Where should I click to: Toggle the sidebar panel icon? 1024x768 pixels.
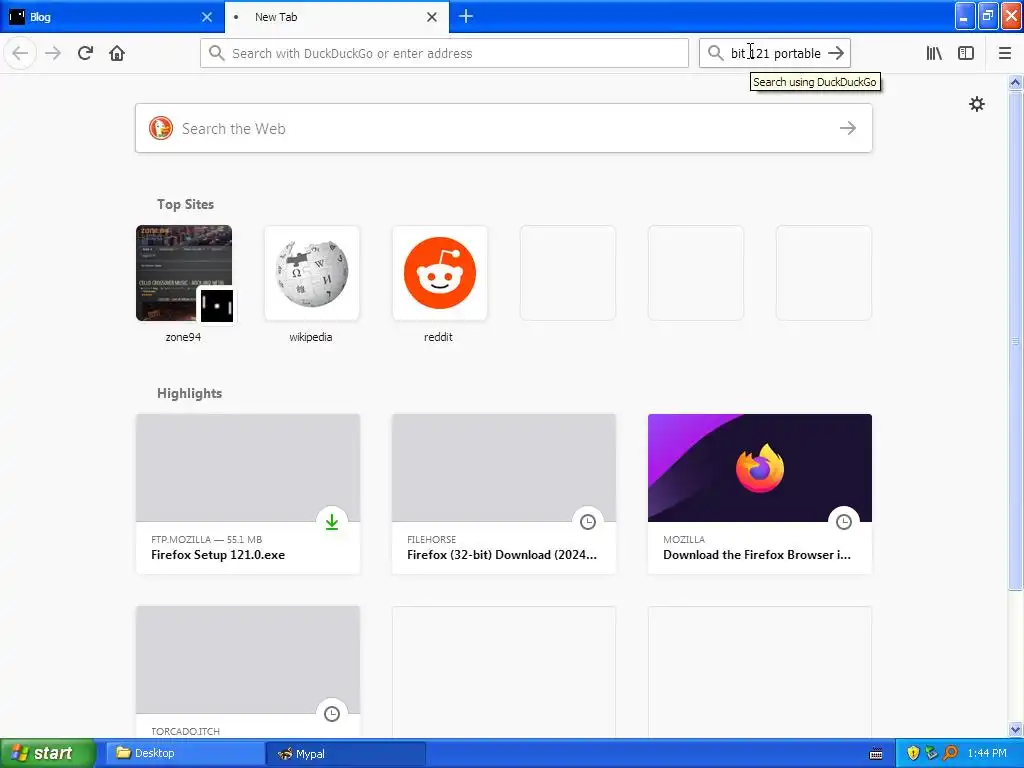(x=966, y=53)
